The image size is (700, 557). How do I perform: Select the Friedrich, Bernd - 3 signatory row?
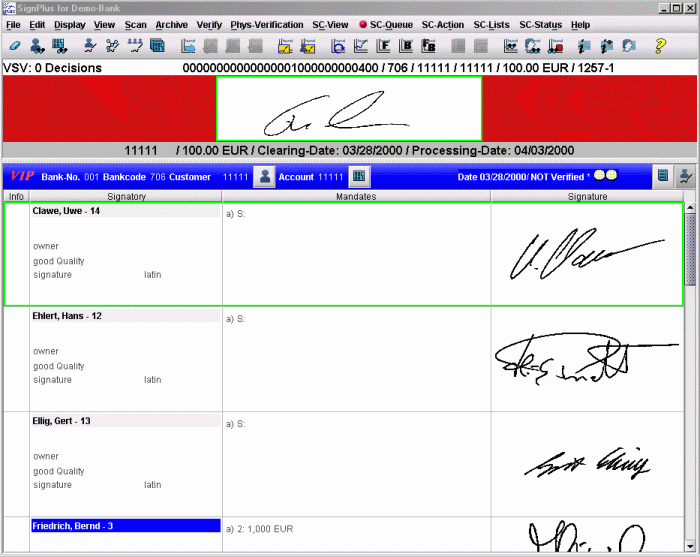pyautogui.click(x=125, y=525)
